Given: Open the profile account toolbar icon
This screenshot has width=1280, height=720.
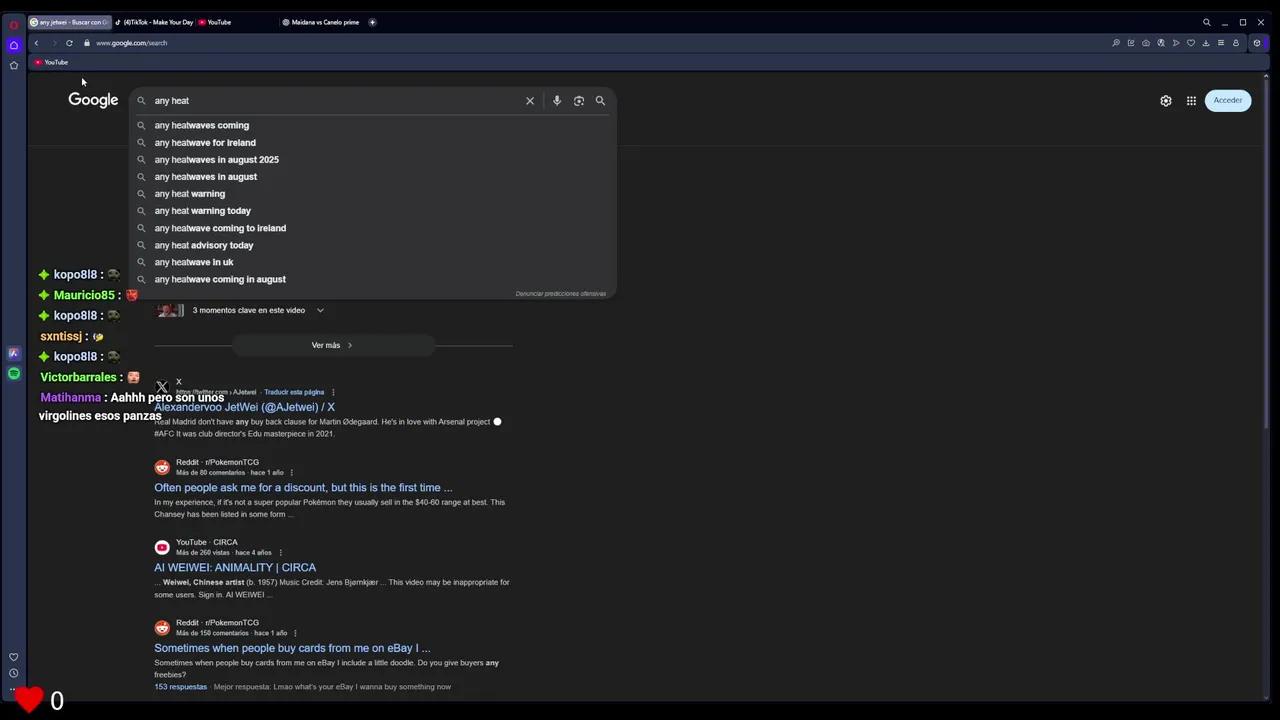Looking at the screenshot, I should tap(1236, 43).
